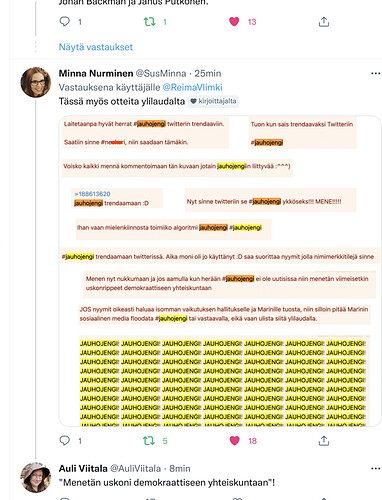The image size is (382, 500).
Task: Retweet the top tweet with 1 retweet
Action: click(x=149, y=22)
